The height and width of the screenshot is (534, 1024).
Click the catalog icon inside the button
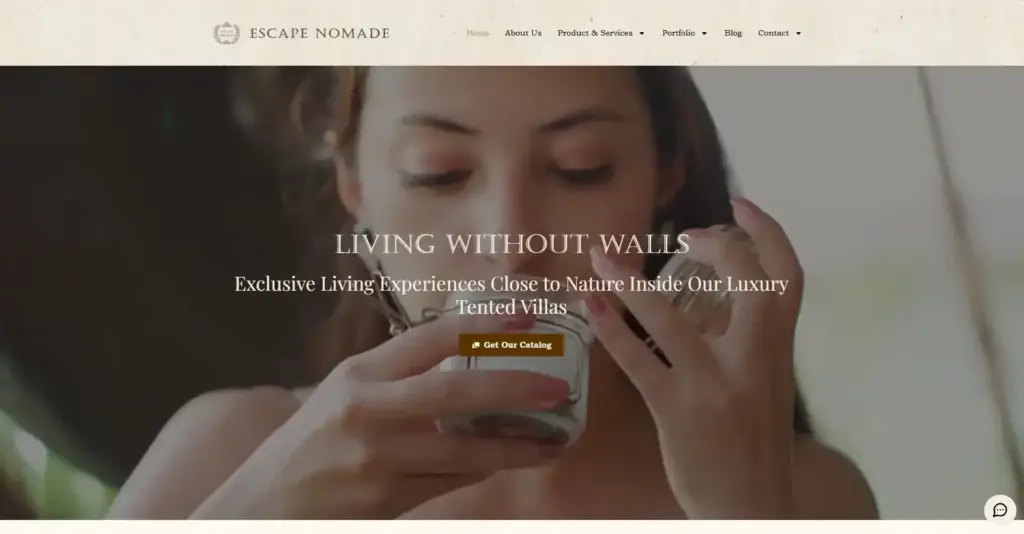click(x=475, y=345)
